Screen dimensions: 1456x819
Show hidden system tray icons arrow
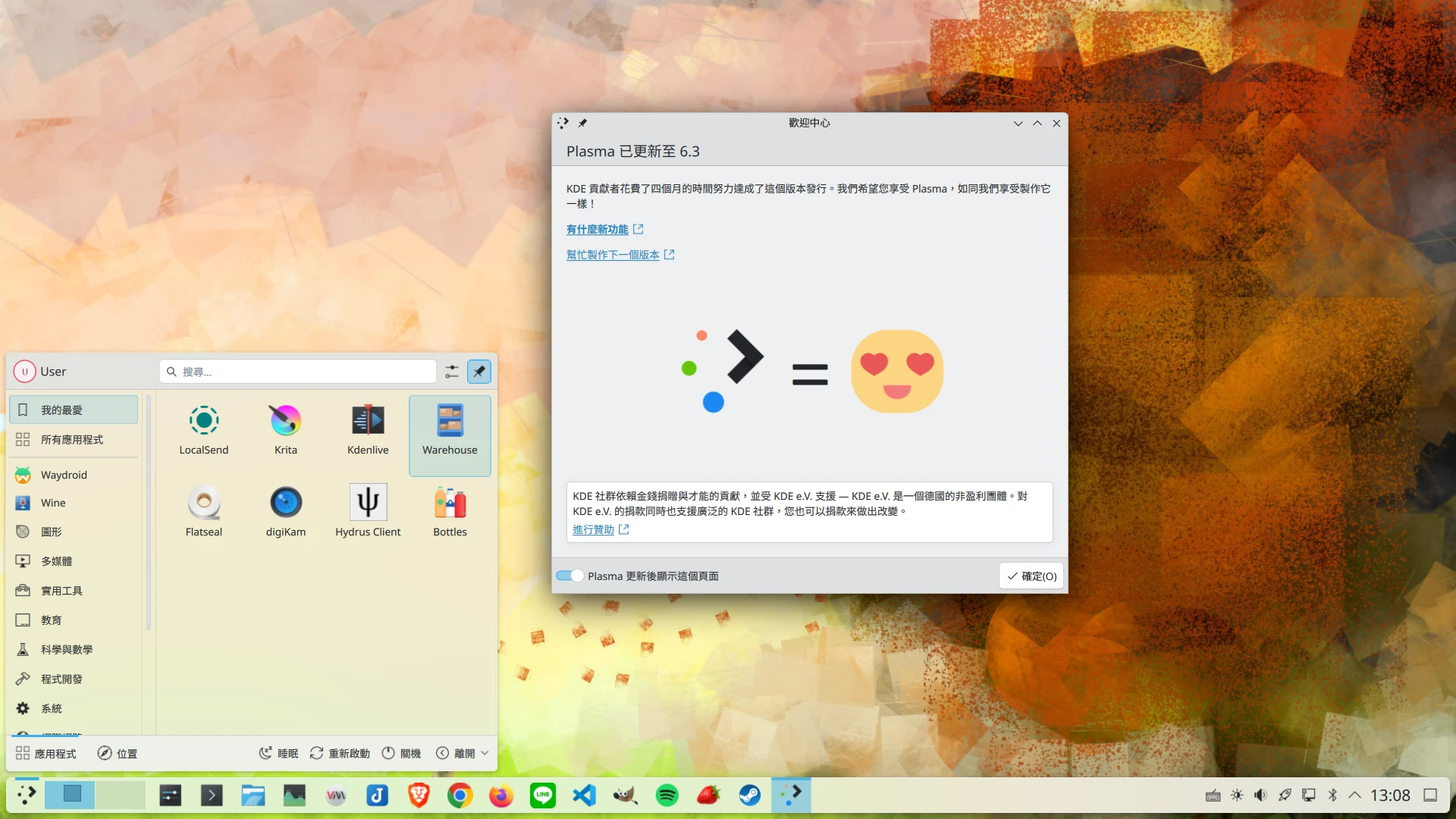[1354, 795]
